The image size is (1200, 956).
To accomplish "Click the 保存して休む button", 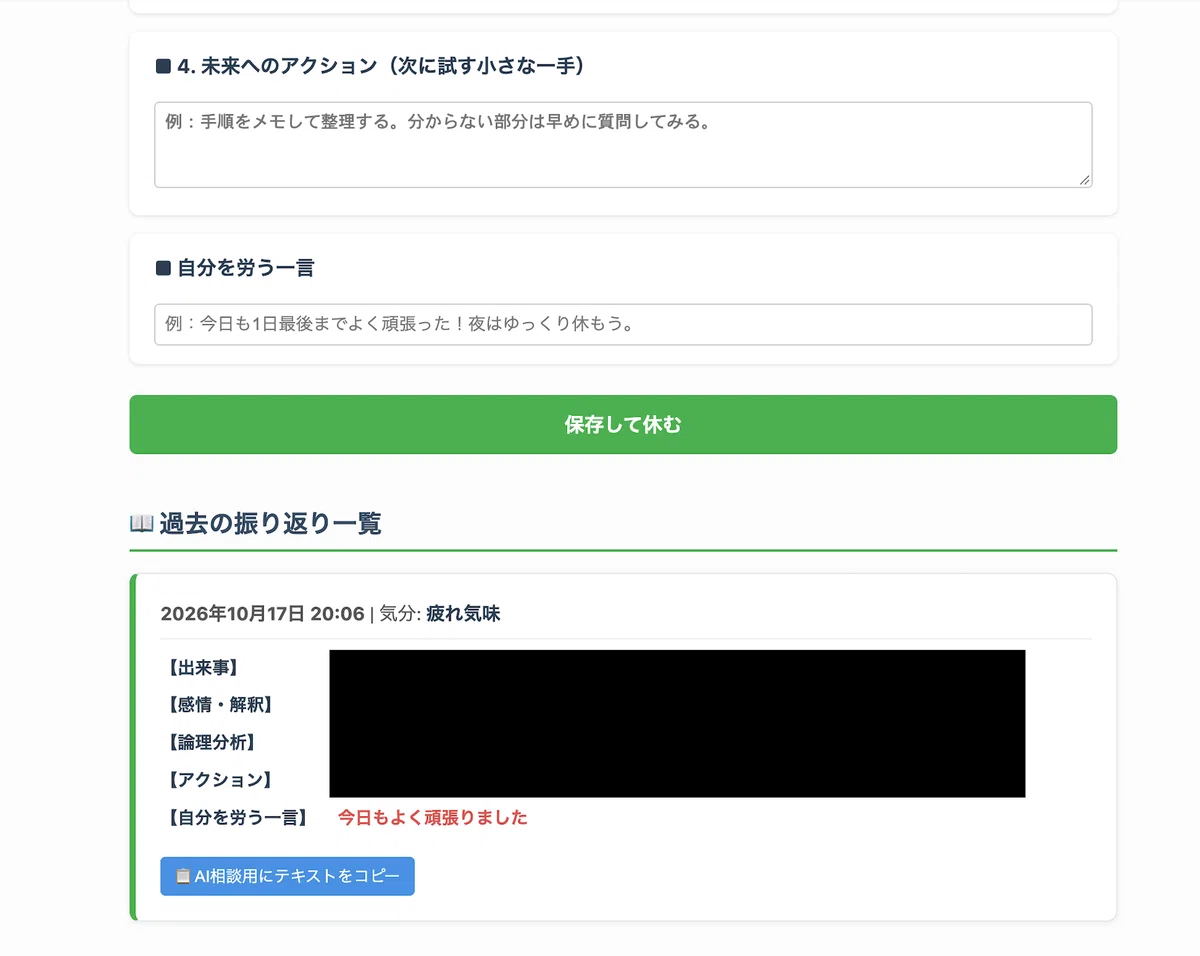I will (623, 425).
